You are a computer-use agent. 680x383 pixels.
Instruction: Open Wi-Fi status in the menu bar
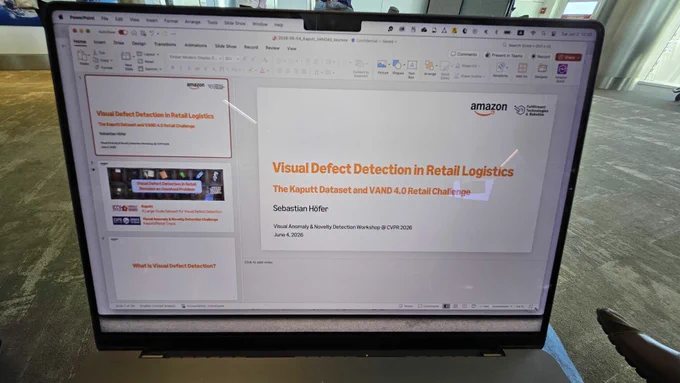click(x=533, y=33)
